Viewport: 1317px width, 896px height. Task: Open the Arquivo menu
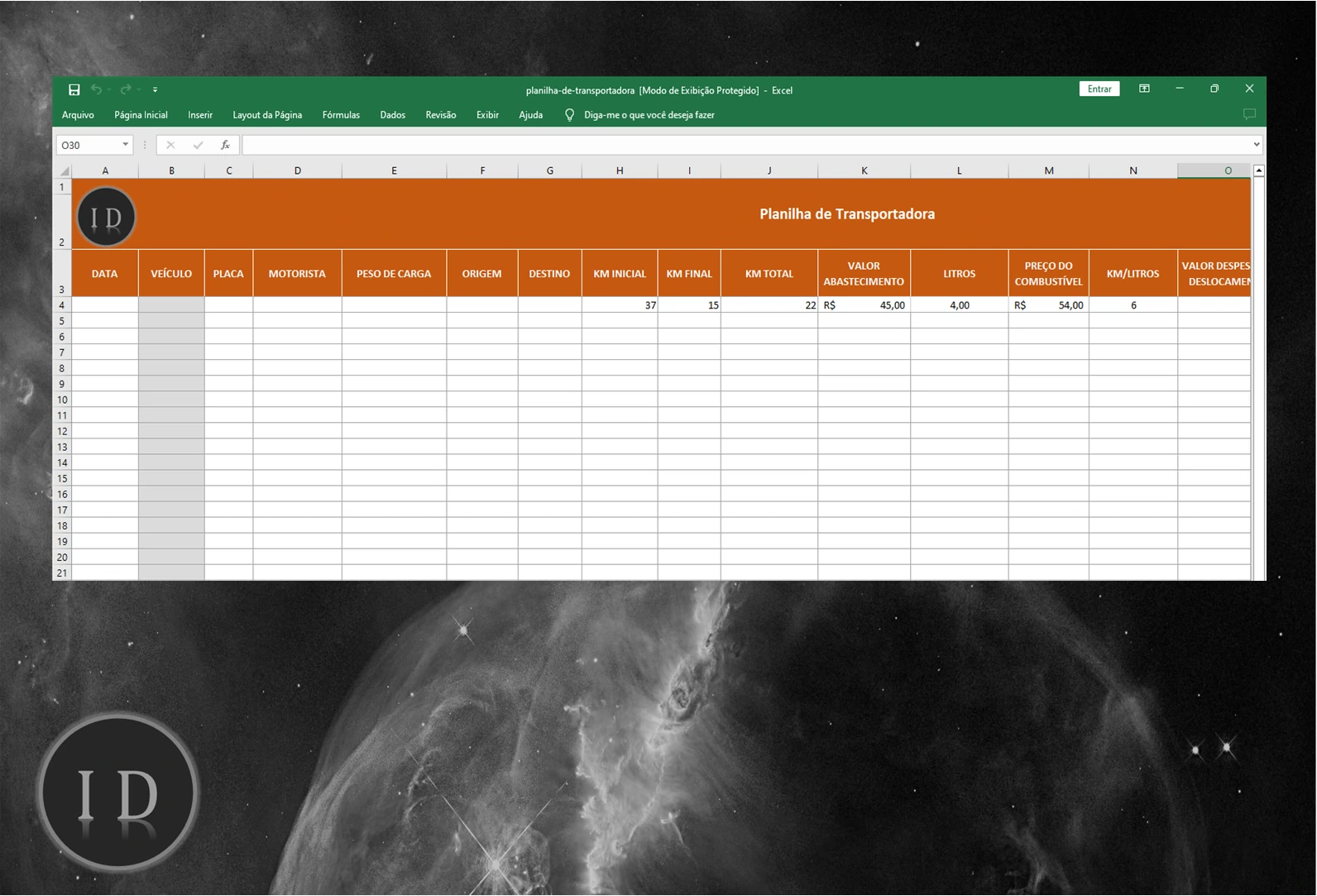(x=78, y=115)
